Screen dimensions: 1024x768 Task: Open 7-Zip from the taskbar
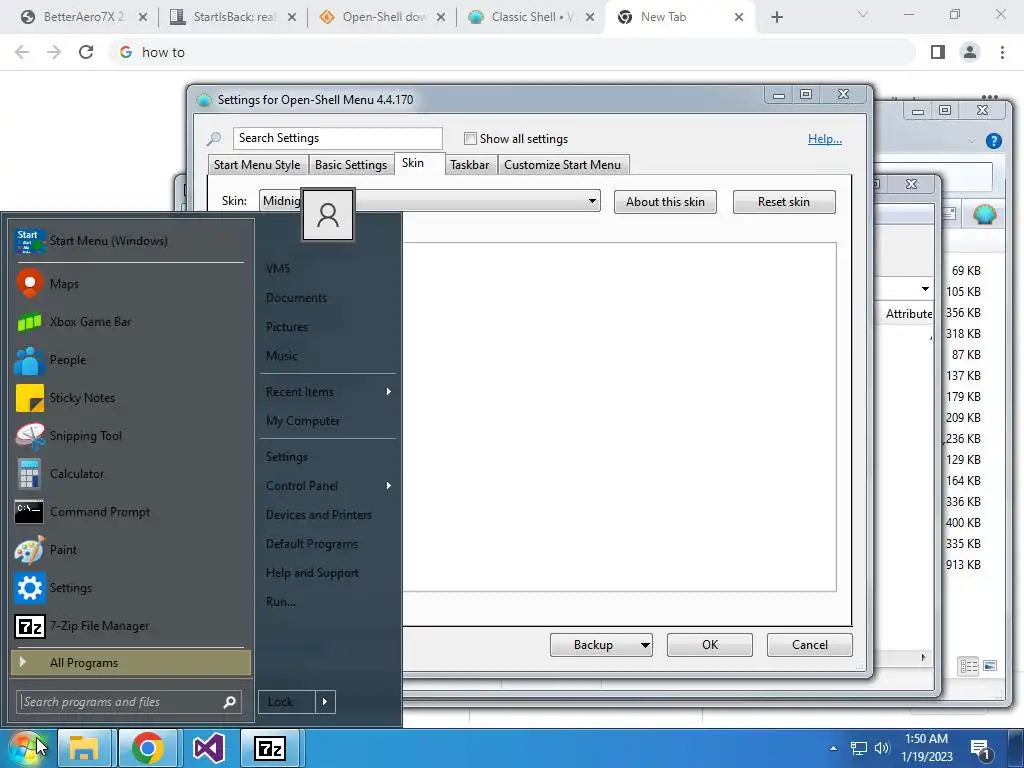pyautogui.click(x=270, y=748)
